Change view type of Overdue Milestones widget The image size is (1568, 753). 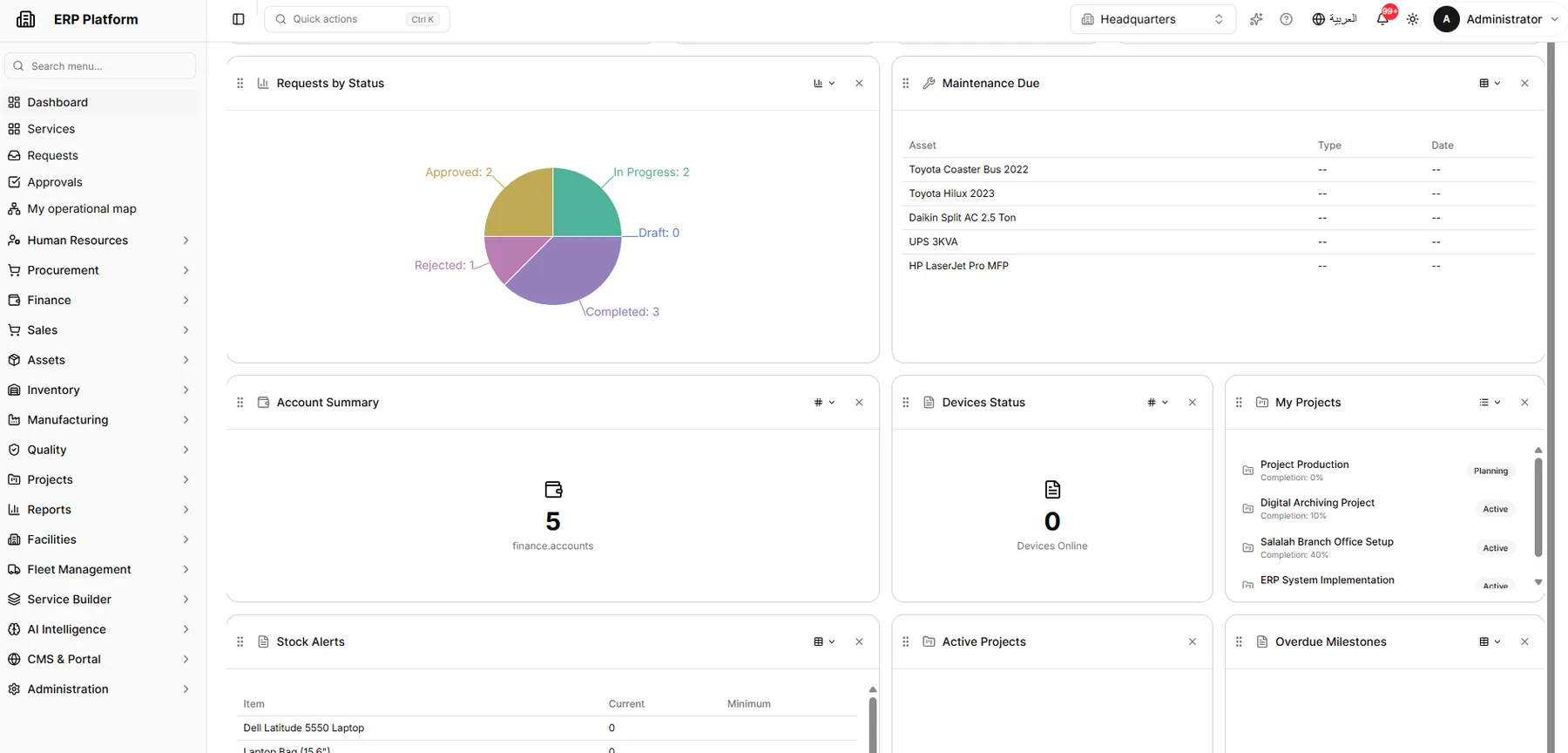[x=1490, y=642]
